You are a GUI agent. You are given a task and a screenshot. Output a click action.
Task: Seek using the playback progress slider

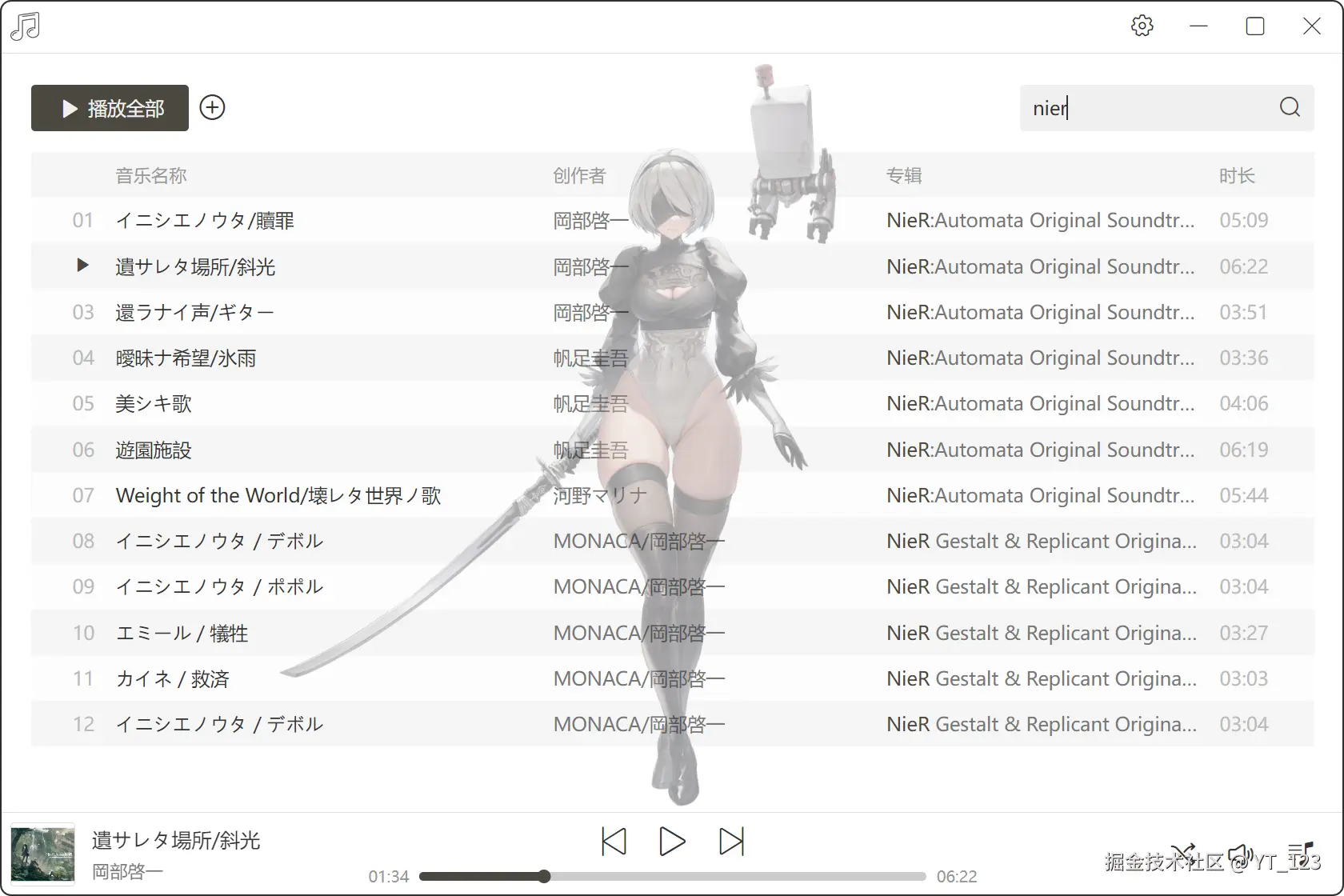[672, 877]
